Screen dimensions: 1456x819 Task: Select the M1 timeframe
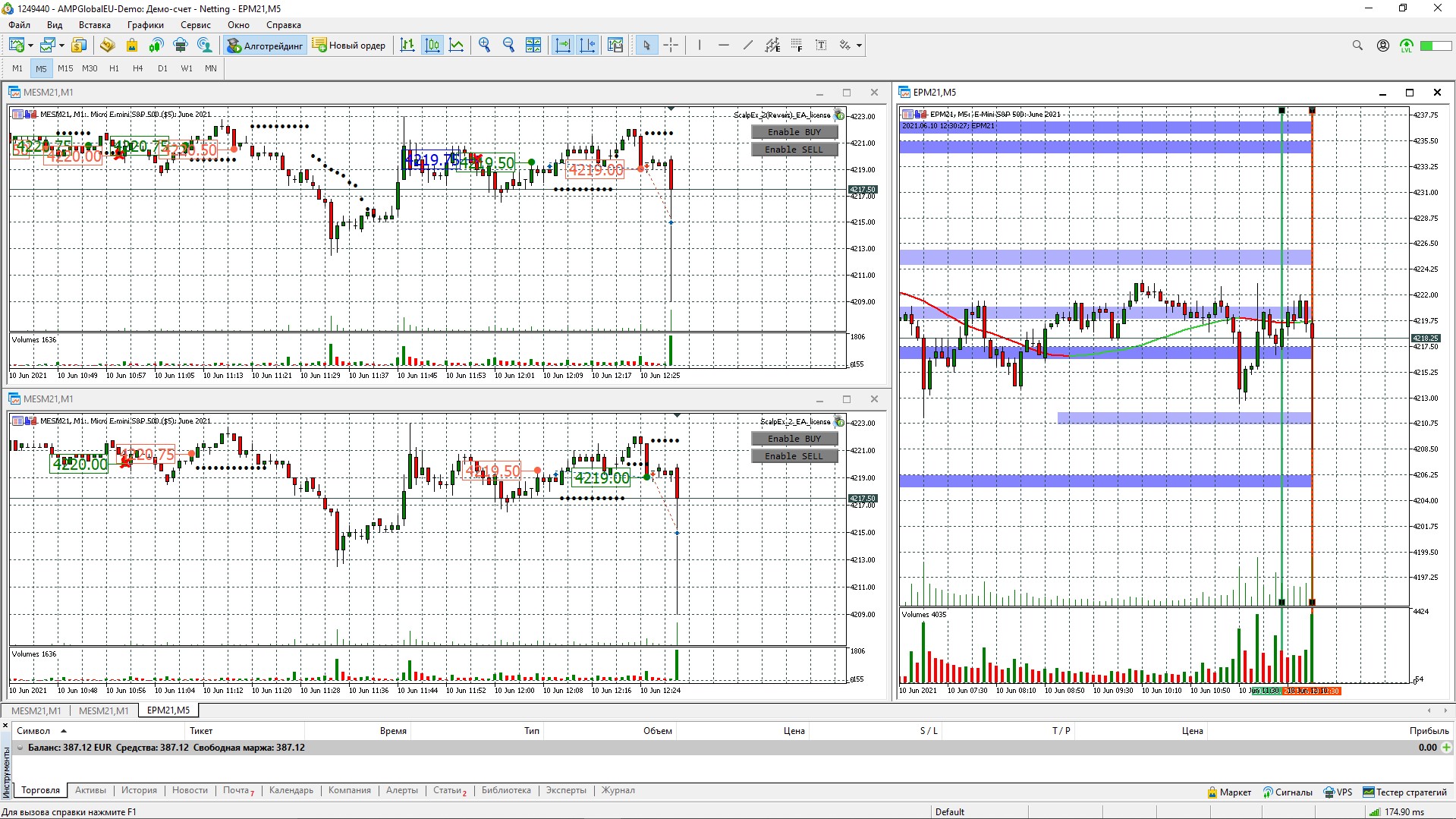pyautogui.click(x=17, y=68)
